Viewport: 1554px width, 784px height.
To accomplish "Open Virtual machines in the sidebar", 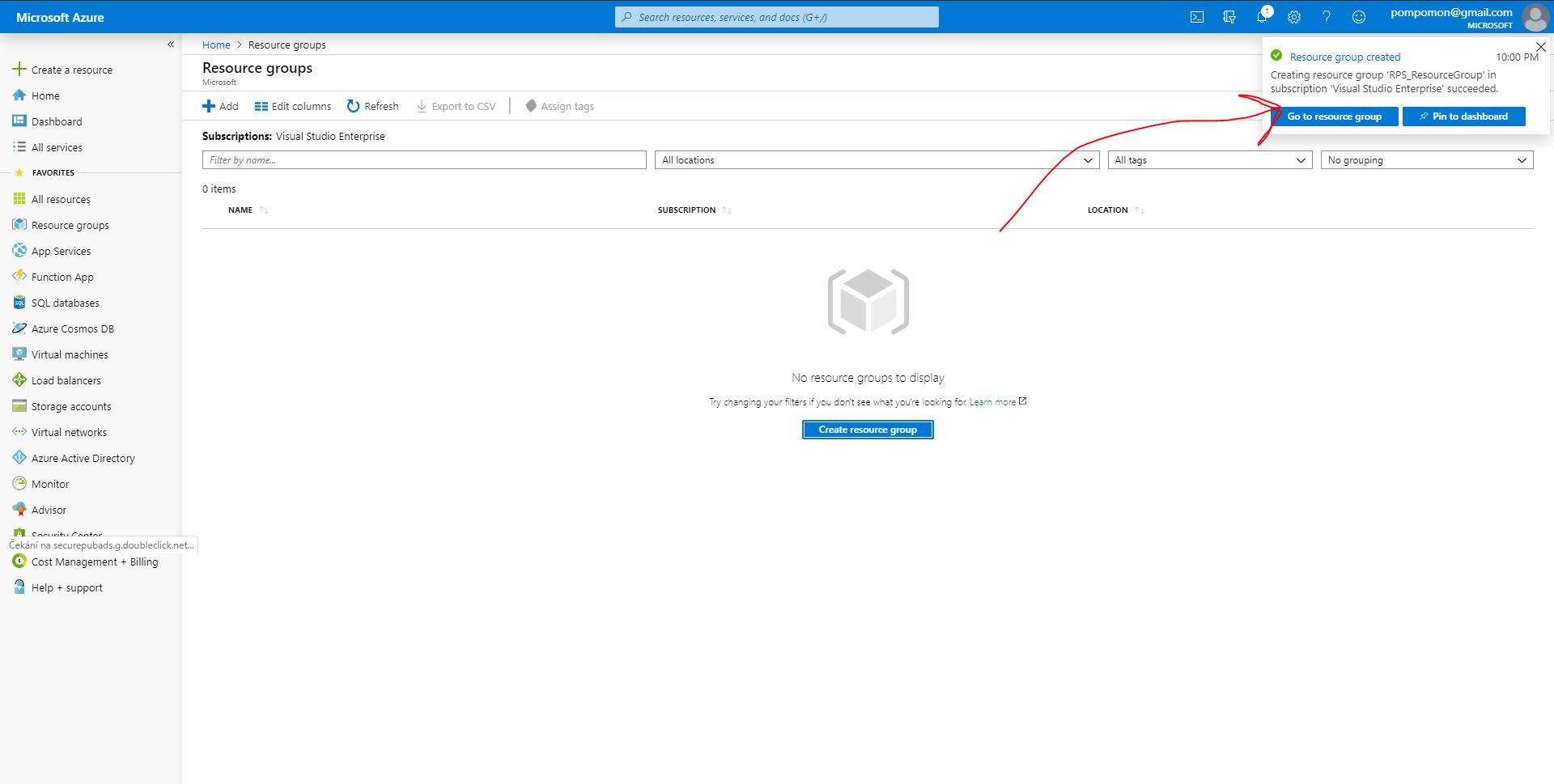I will pos(70,354).
